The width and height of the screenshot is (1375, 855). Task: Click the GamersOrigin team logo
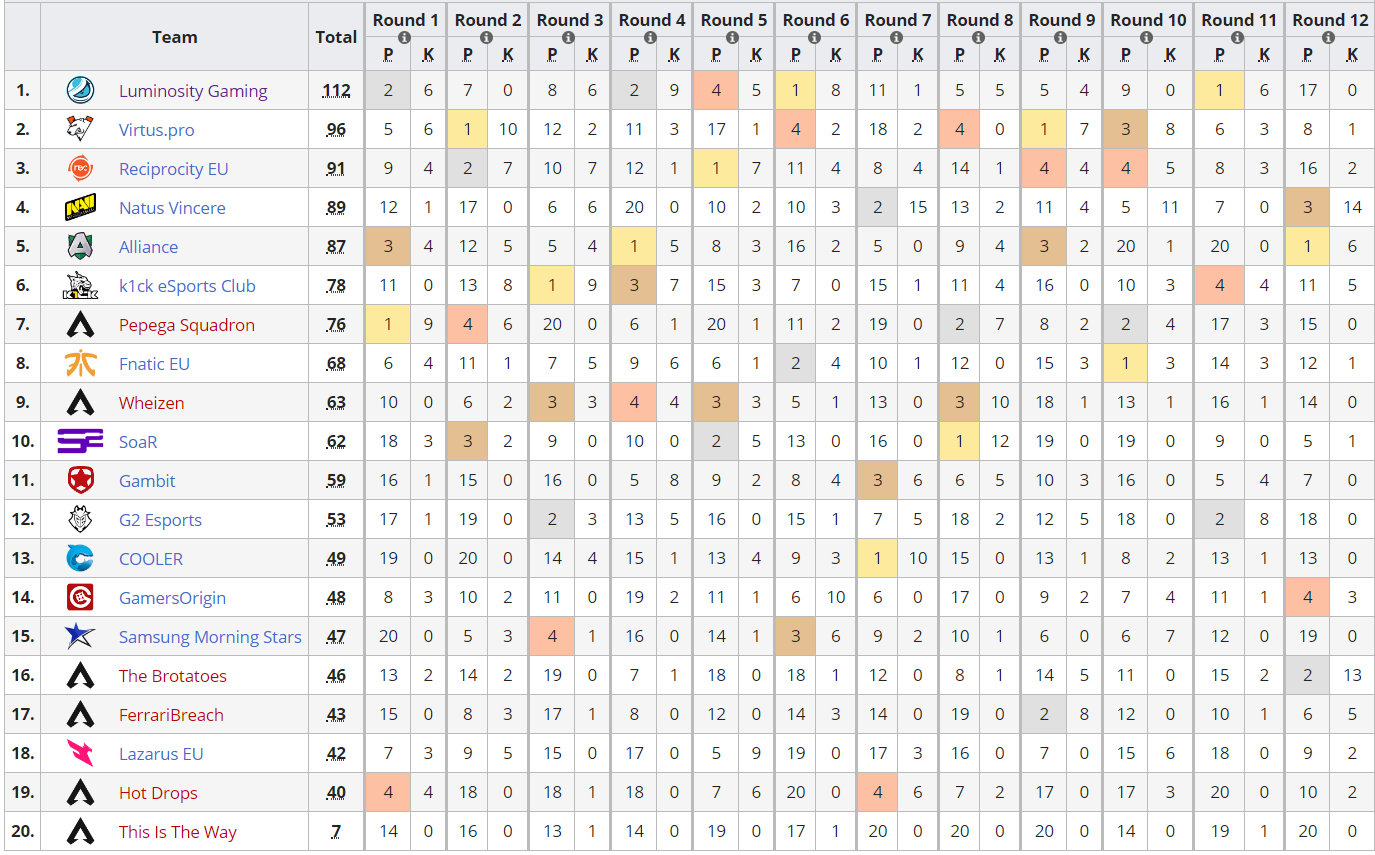pyautogui.click(x=80, y=598)
